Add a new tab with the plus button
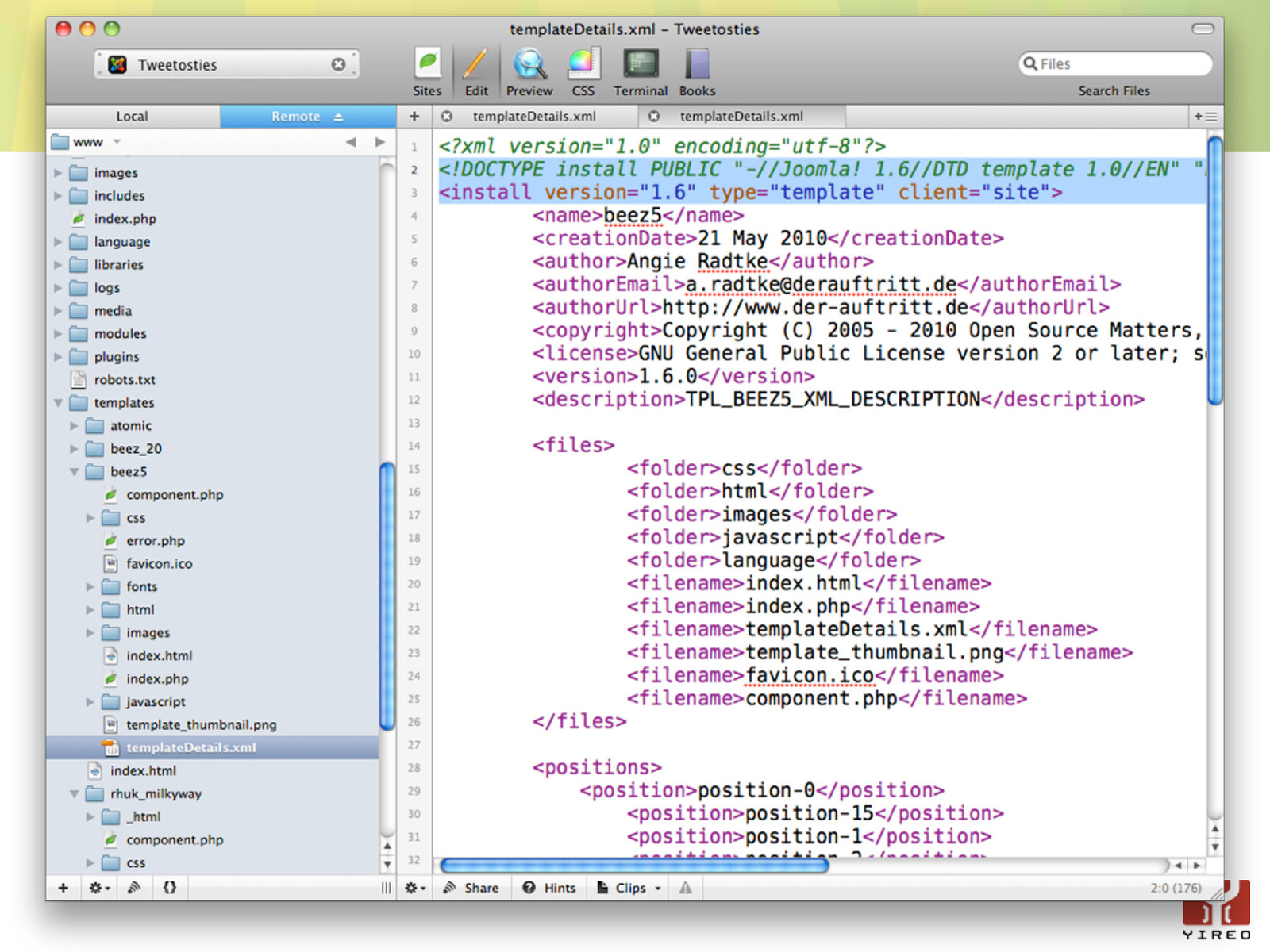The height and width of the screenshot is (952, 1270). pyautogui.click(x=414, y=117)
